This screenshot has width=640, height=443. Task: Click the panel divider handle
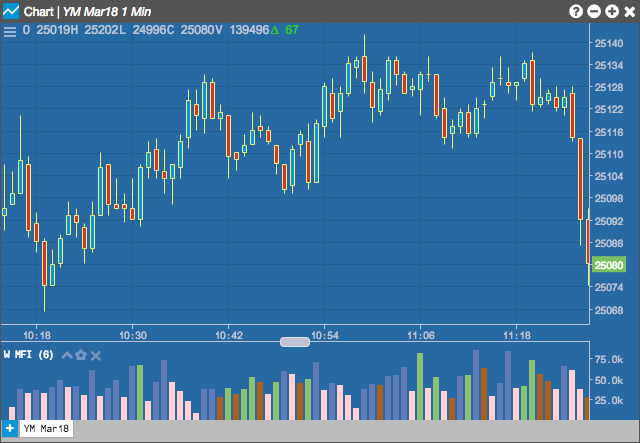click(295, 342)
